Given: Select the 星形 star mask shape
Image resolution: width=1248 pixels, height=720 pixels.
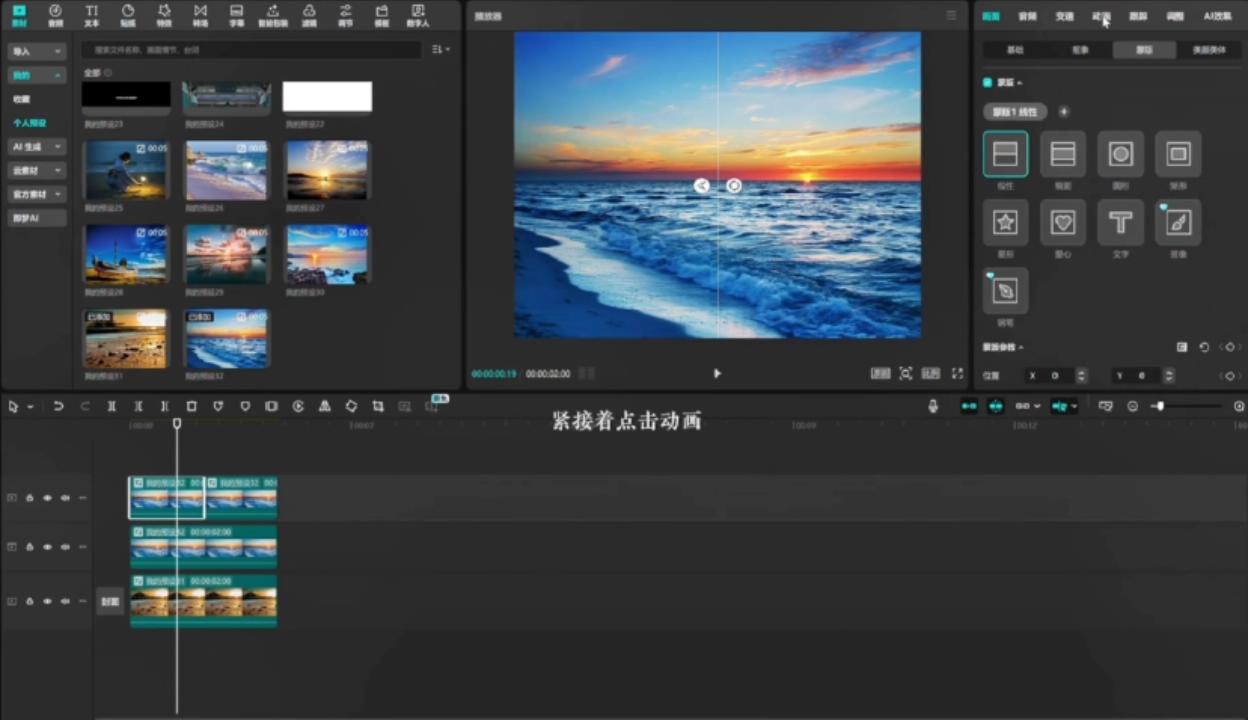Looking at the screenshot, I should pos(1005,222).
